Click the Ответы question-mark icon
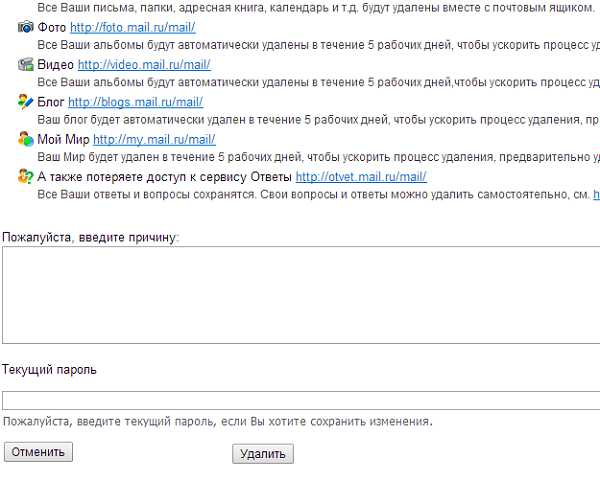 [x=26, y=176]
